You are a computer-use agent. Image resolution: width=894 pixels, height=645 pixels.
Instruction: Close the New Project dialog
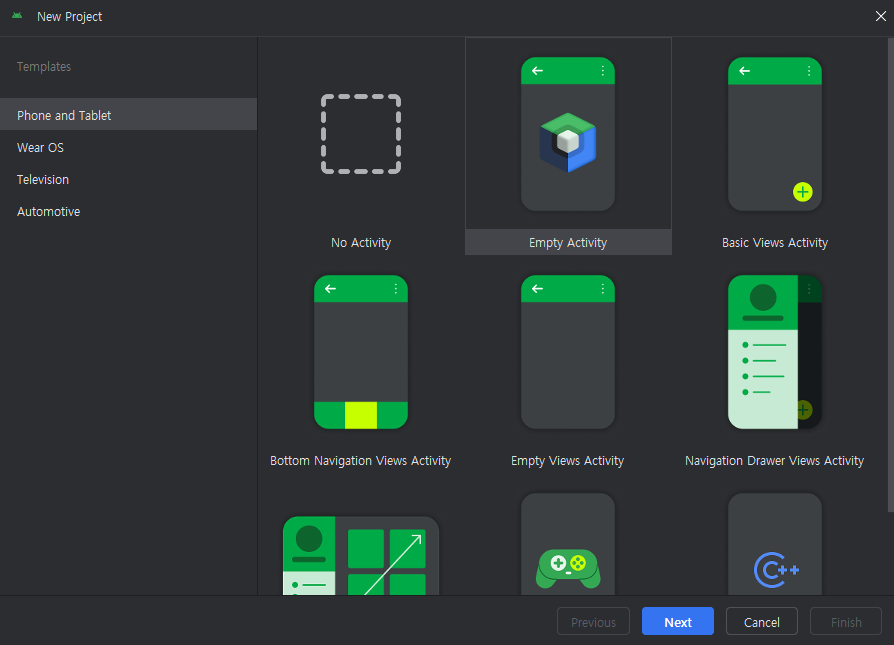tap(881, 16)
